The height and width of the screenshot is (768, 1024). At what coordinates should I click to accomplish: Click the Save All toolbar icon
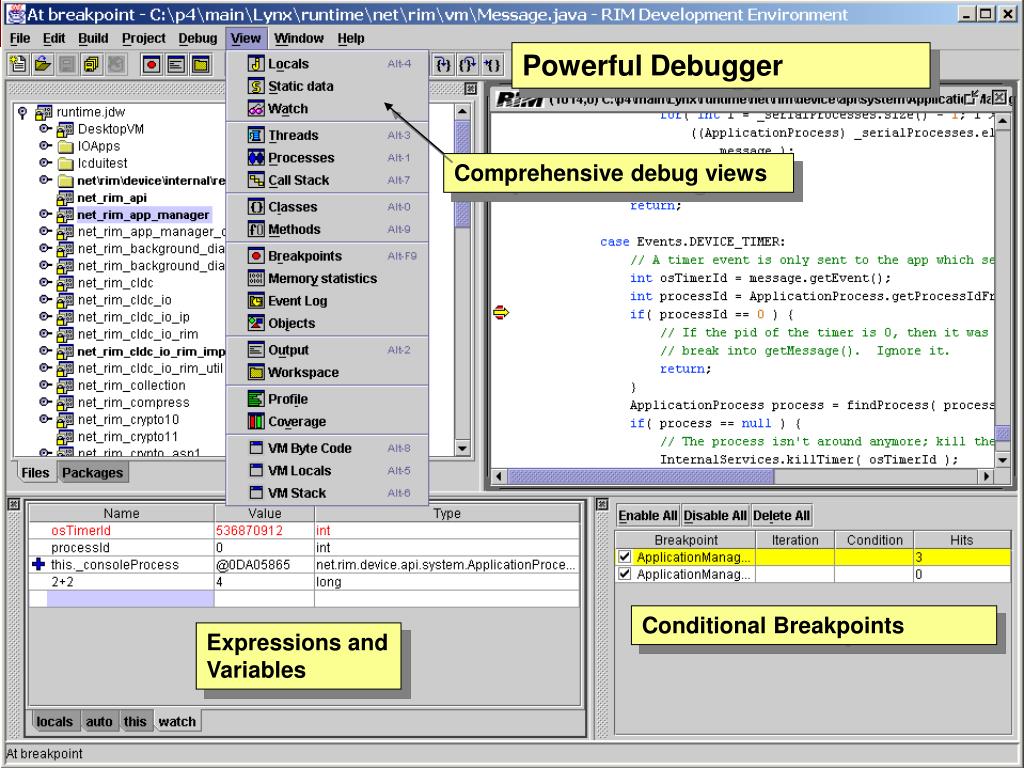tap(91, 64)
